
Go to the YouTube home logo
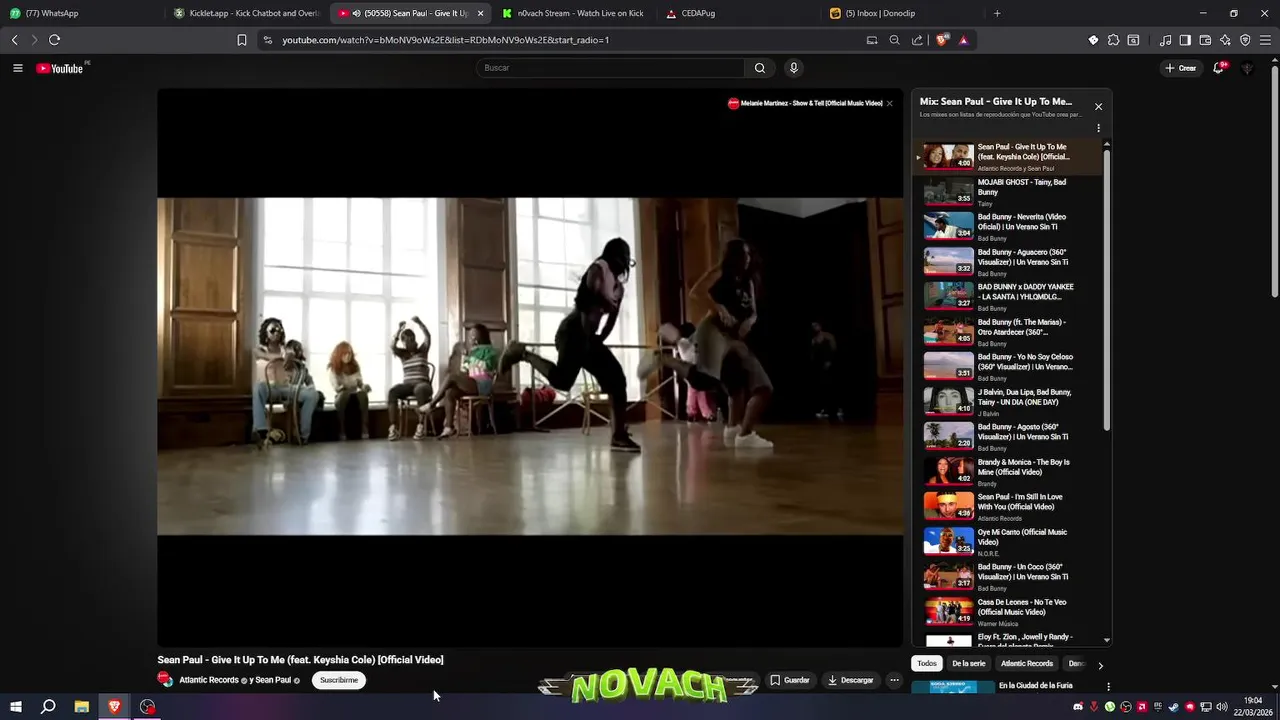60,68
